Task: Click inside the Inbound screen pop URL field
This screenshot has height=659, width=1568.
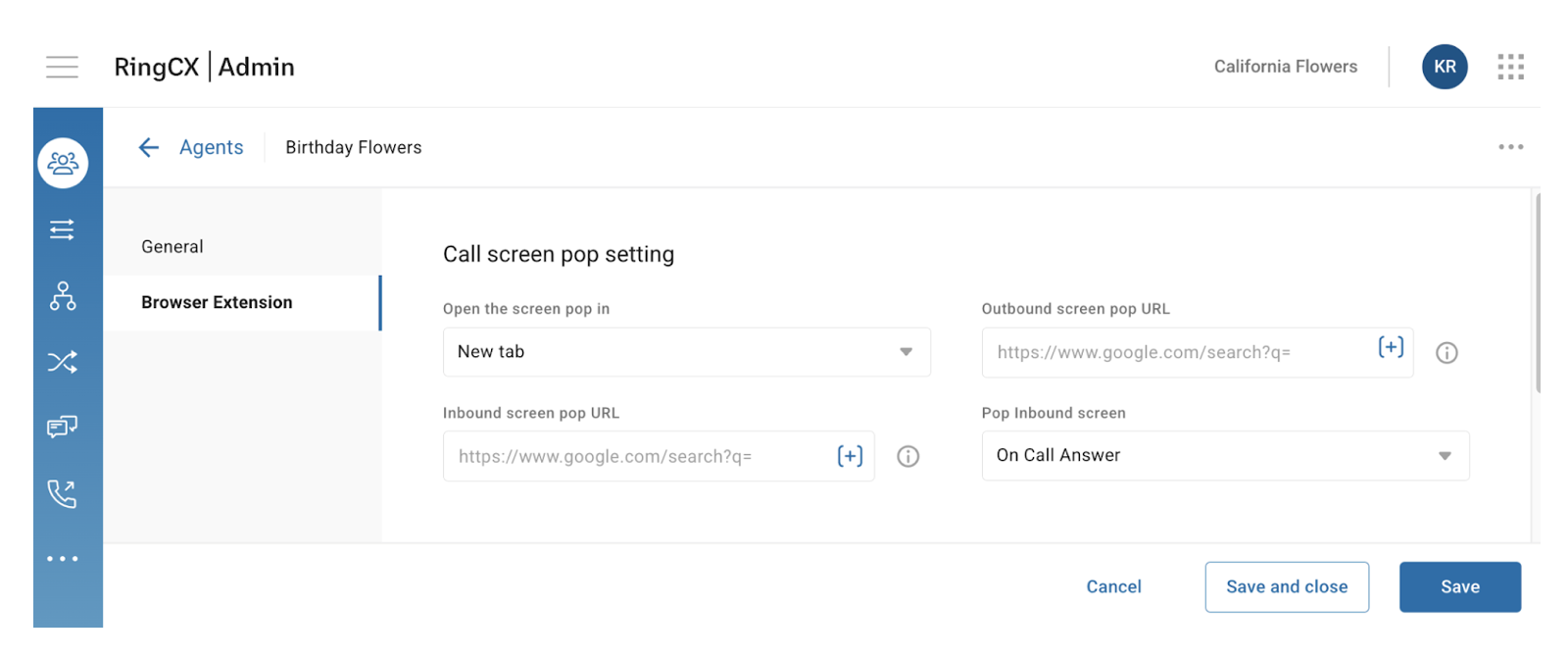Action: pyautogui.click(x=637, y=457)
